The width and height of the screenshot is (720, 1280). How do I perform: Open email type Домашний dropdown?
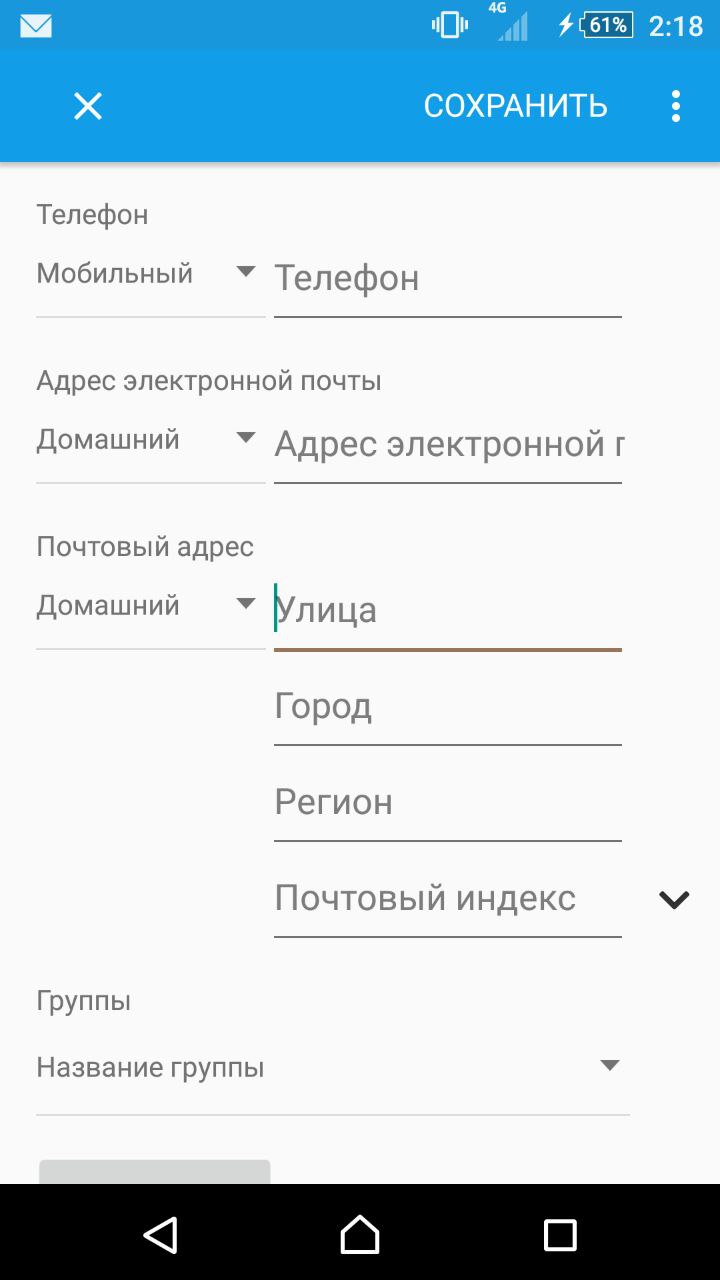pyautogui.click(x=150, y=441)
